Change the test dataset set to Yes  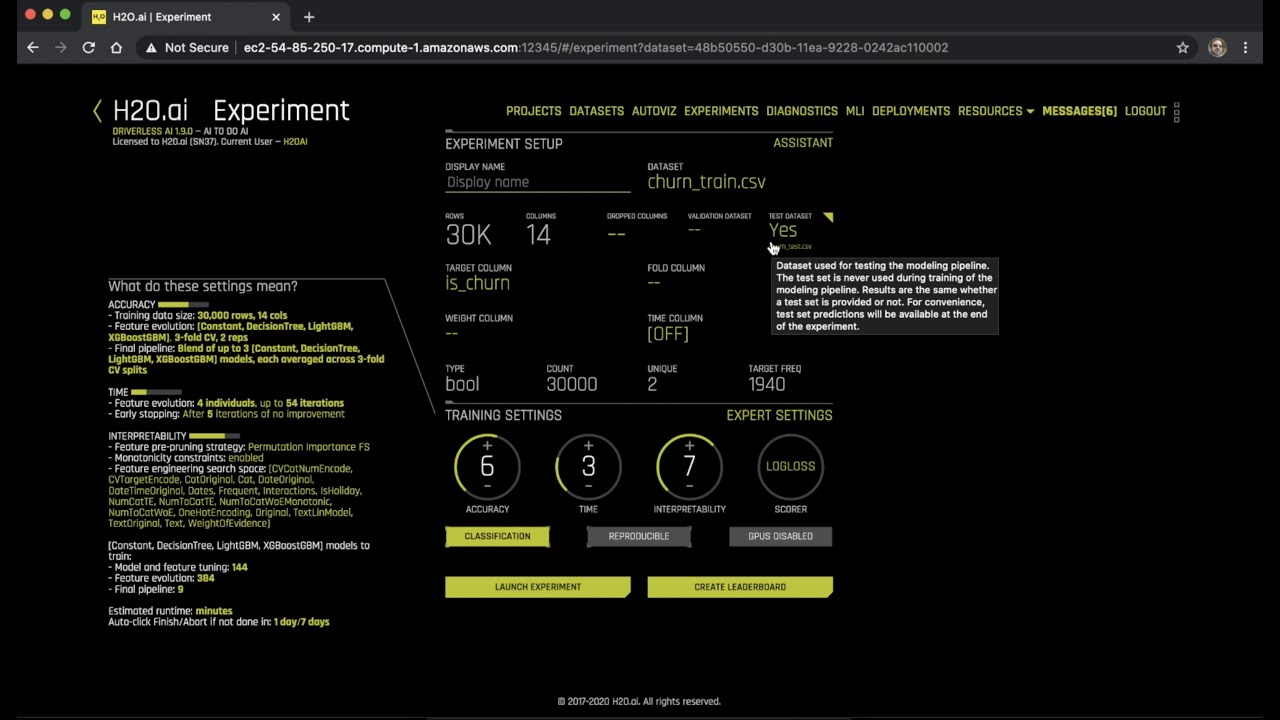(x=783, y=230)
